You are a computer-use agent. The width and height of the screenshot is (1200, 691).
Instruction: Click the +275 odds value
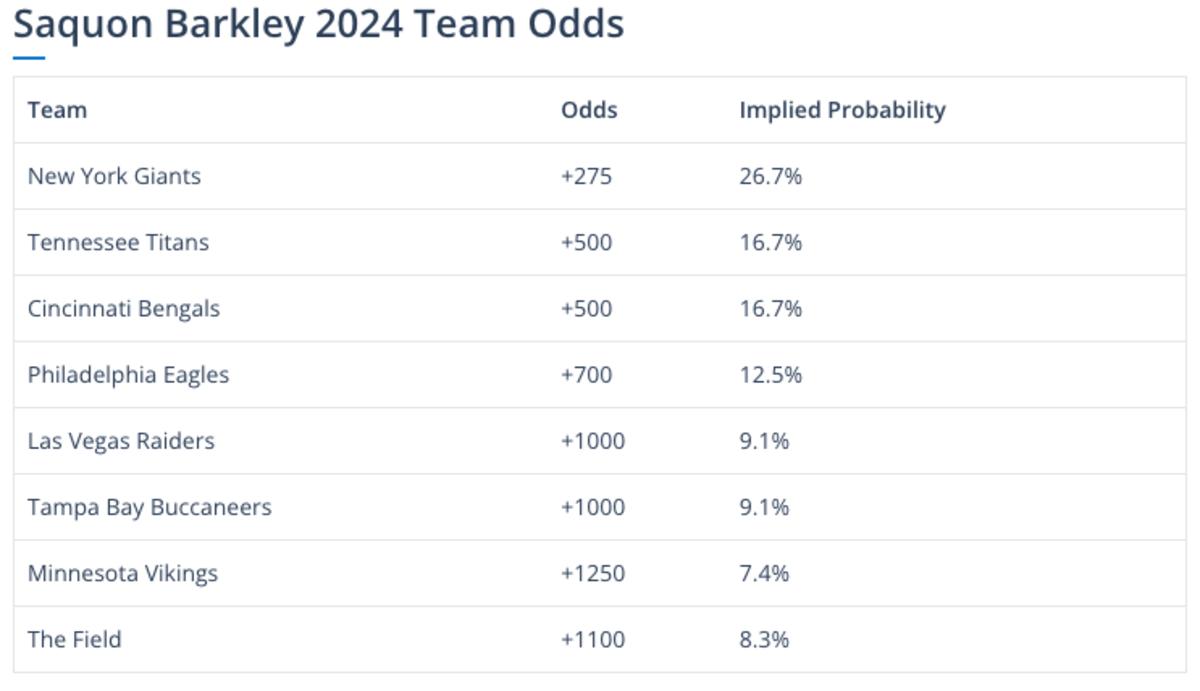coord(586,176)
